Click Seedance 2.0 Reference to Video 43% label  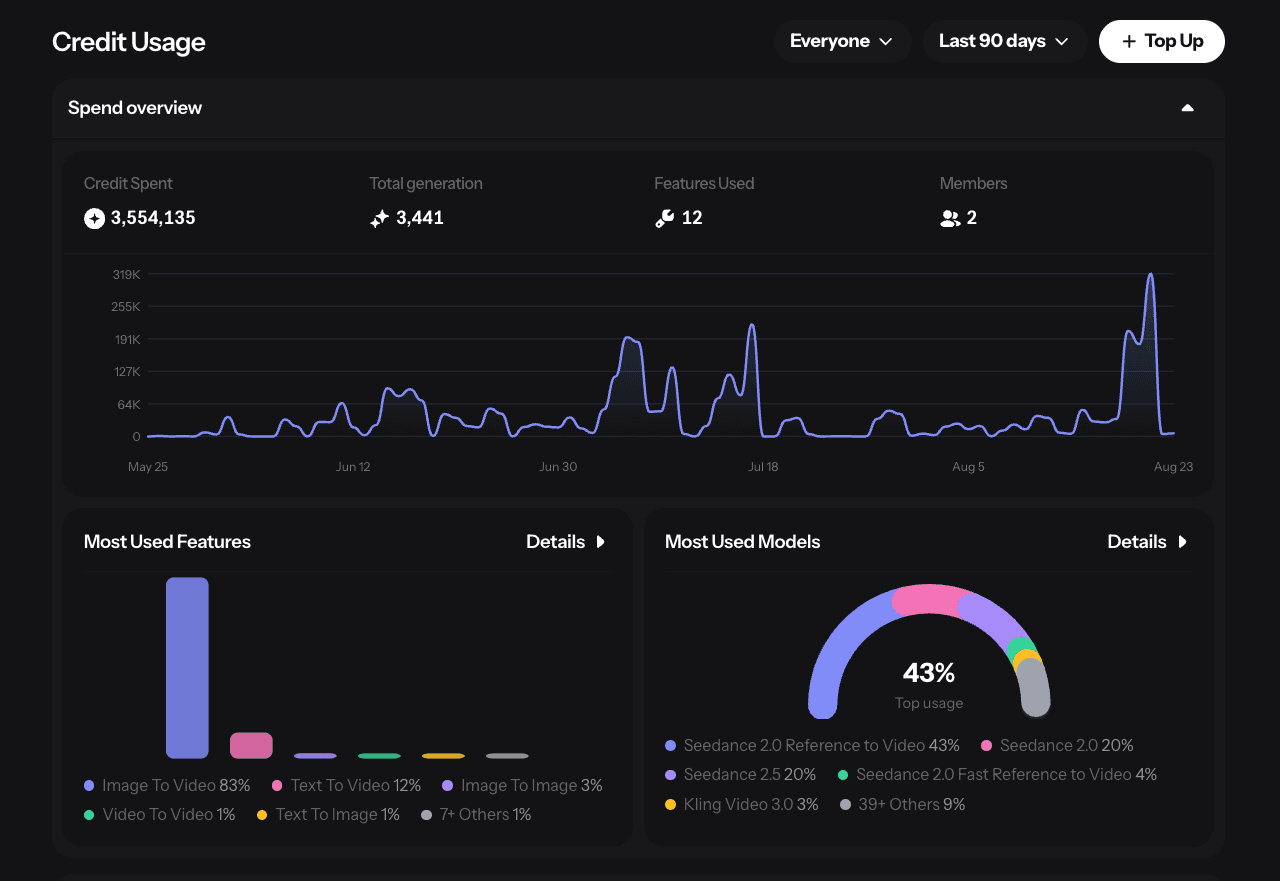822,746
